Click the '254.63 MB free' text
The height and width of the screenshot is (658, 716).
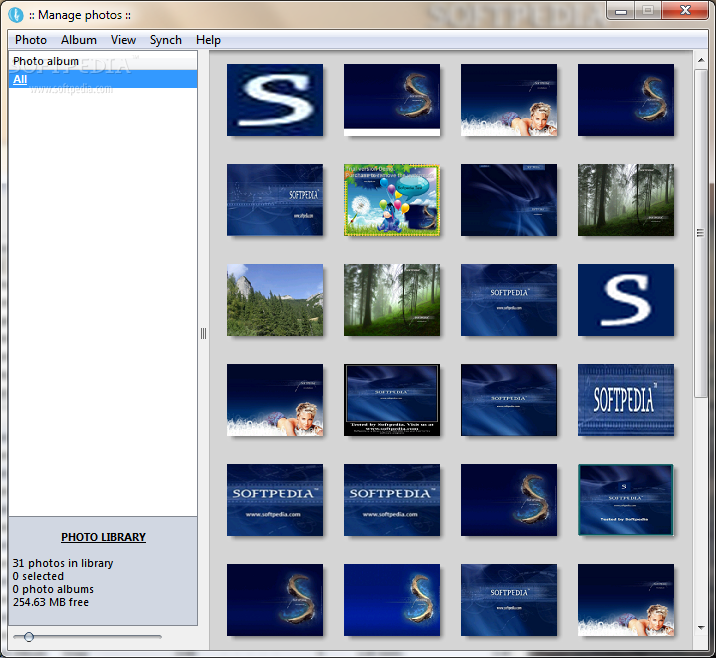[51, 602]
